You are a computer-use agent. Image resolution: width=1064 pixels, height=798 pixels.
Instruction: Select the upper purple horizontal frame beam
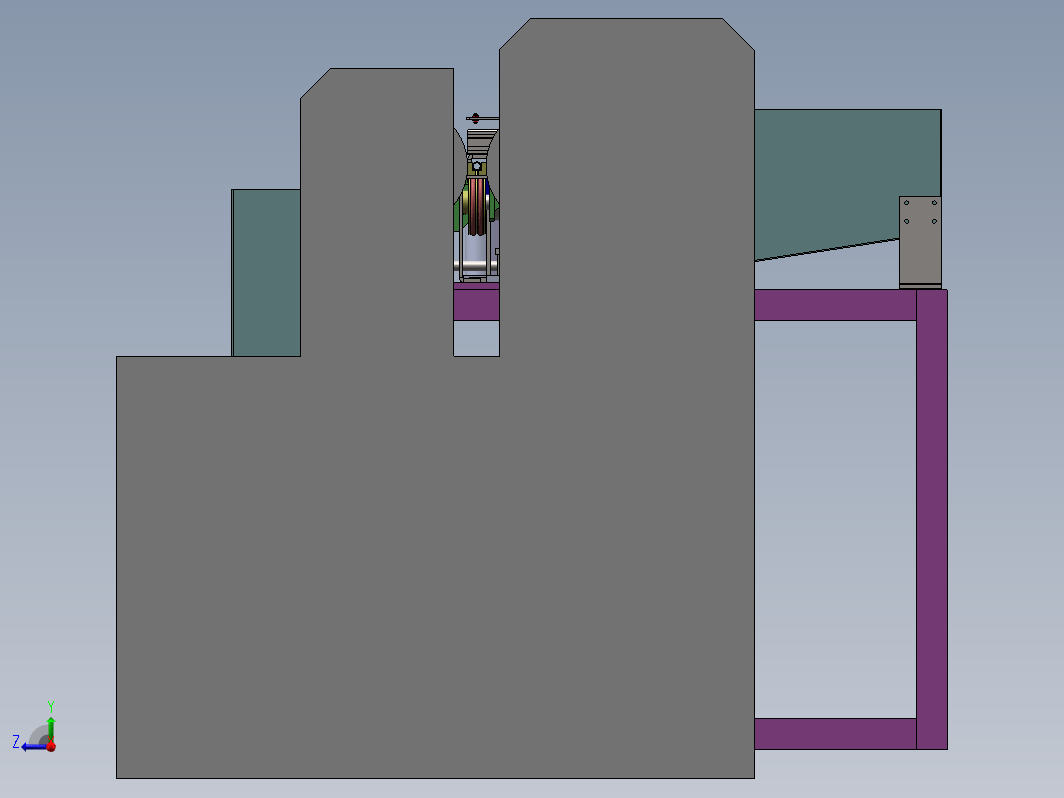[835, 305]
